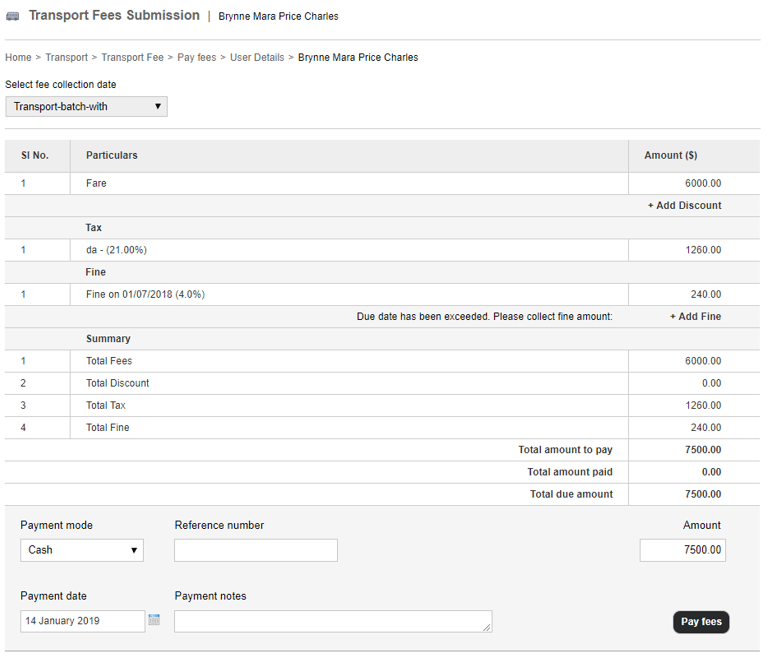Click the Select fee collection date label
Viewport: 768px width, 658px height.
(x=61, y=84)
